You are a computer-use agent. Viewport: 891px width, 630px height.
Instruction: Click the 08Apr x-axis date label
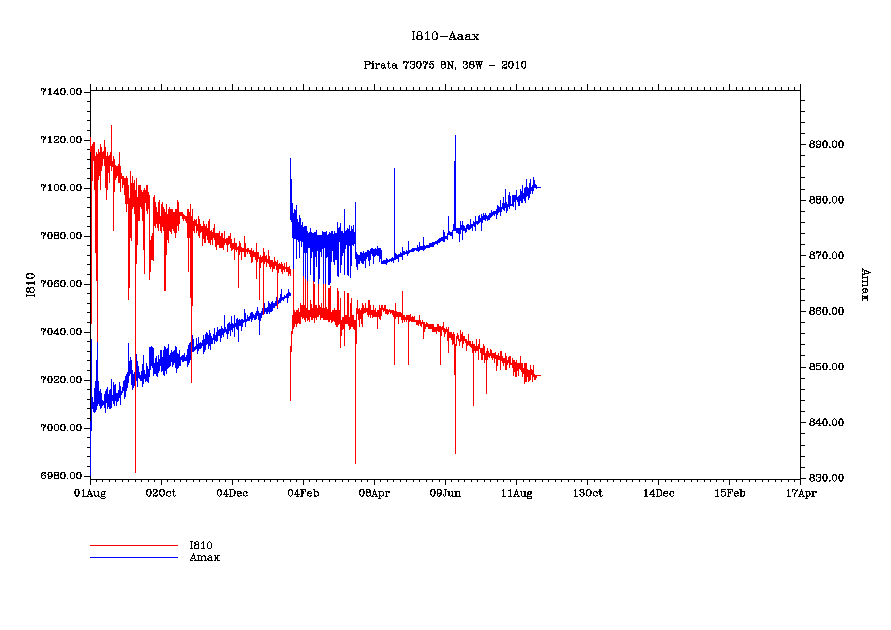point(374,493)
